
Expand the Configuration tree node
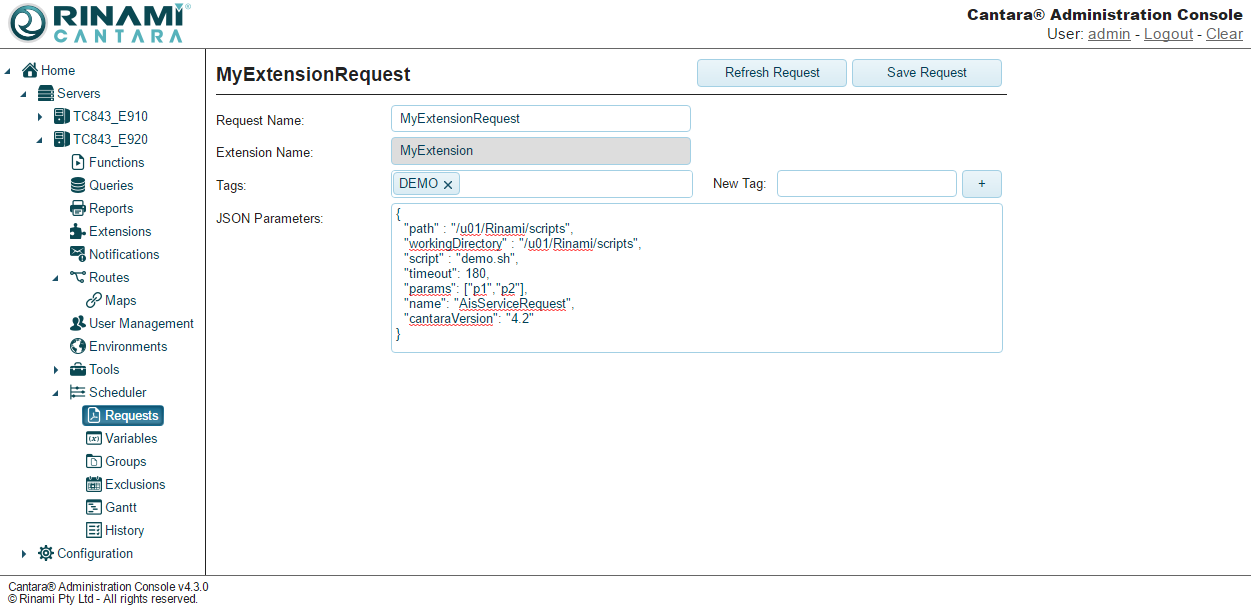24,554
